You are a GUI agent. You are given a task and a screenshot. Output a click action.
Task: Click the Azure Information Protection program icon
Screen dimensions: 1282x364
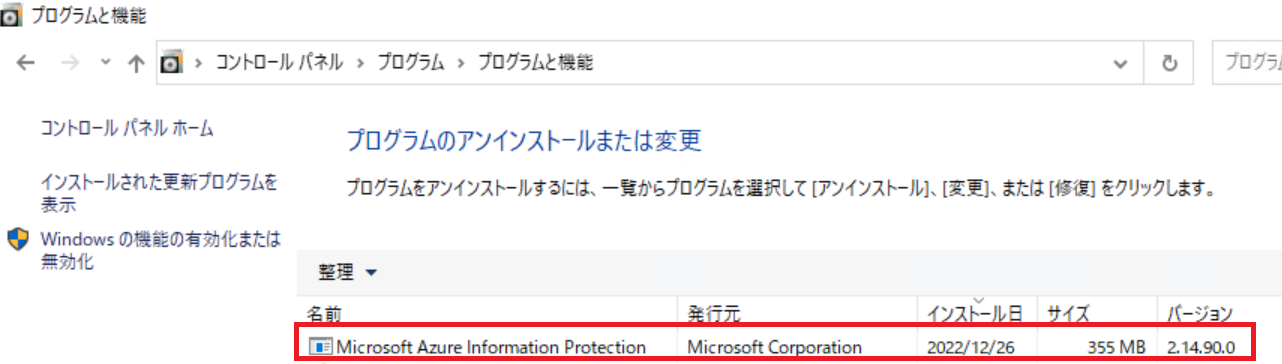coord(320,347)
